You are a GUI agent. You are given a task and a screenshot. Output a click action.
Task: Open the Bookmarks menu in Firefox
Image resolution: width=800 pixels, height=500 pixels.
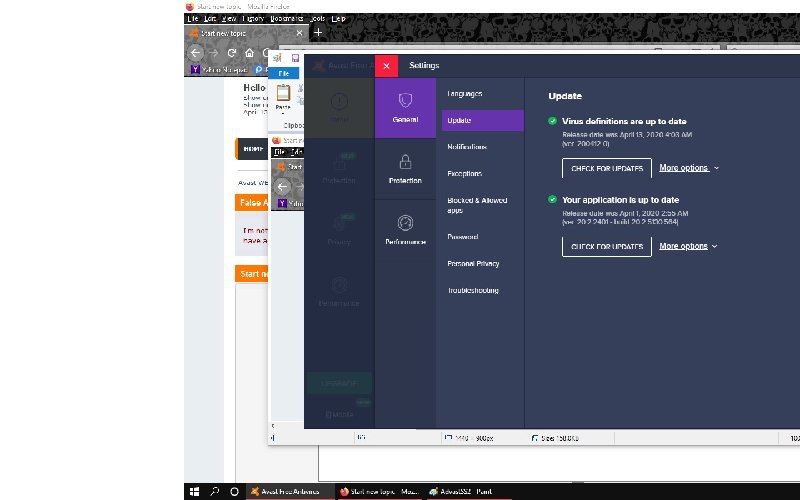(x=287, y=19)
